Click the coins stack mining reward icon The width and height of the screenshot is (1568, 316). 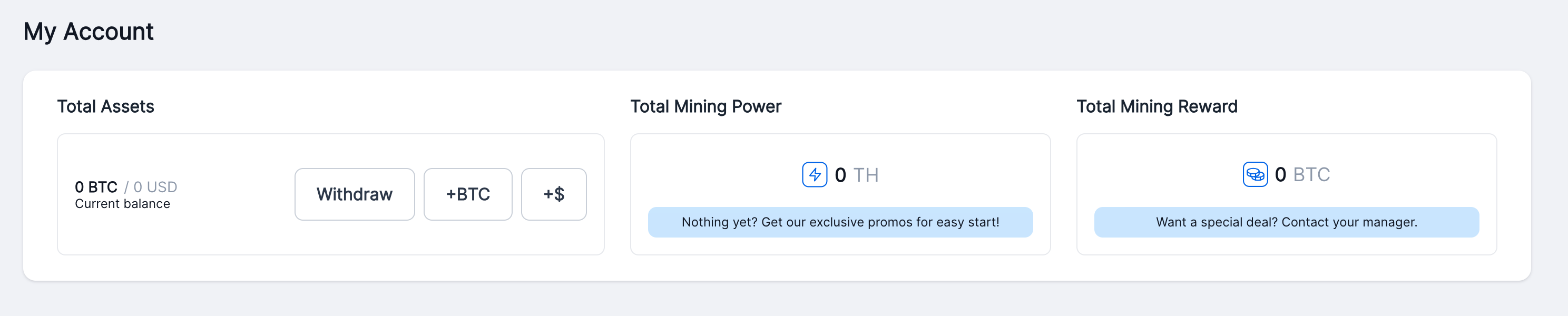1255,175
